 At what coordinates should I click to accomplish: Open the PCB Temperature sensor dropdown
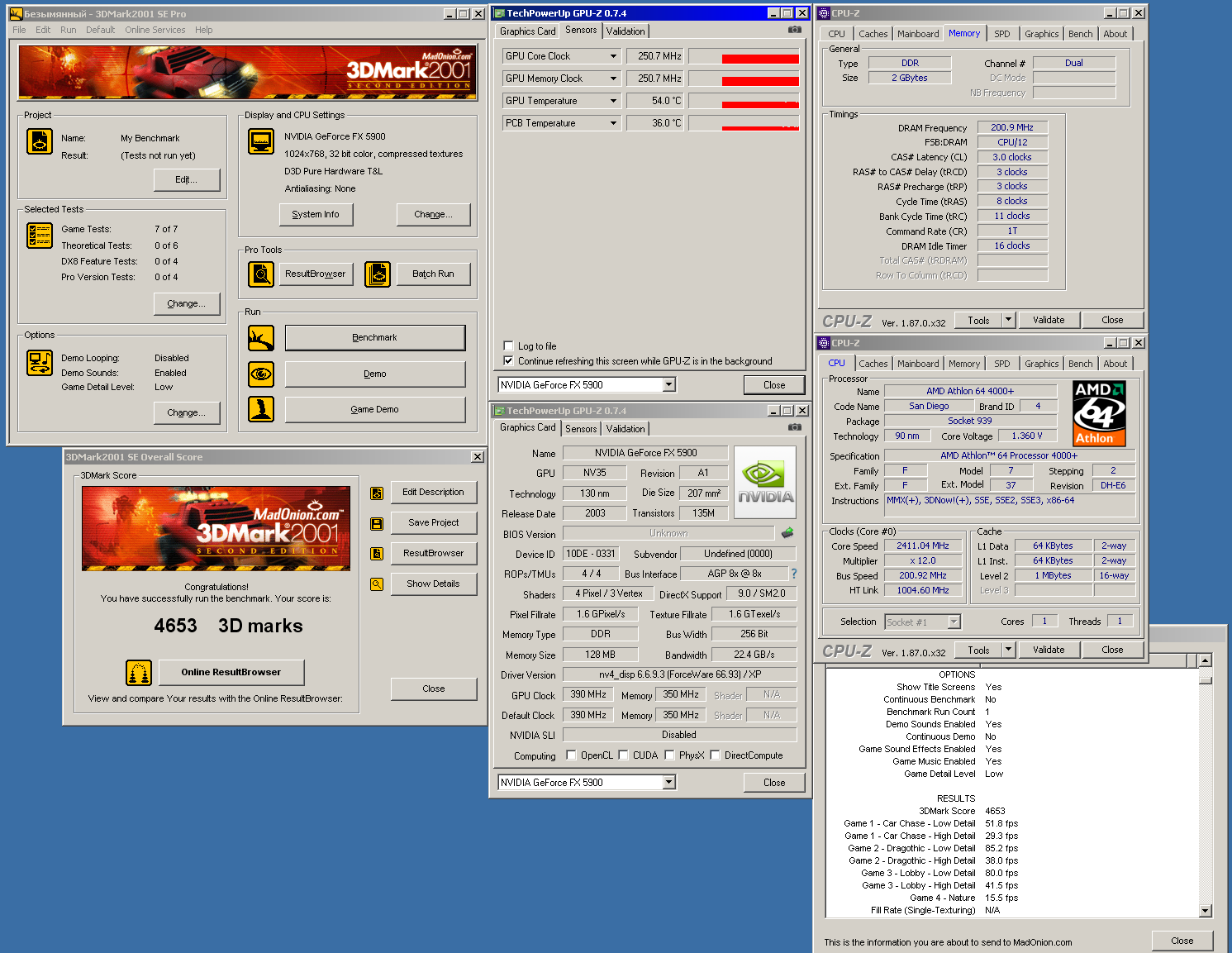[613, 123]
